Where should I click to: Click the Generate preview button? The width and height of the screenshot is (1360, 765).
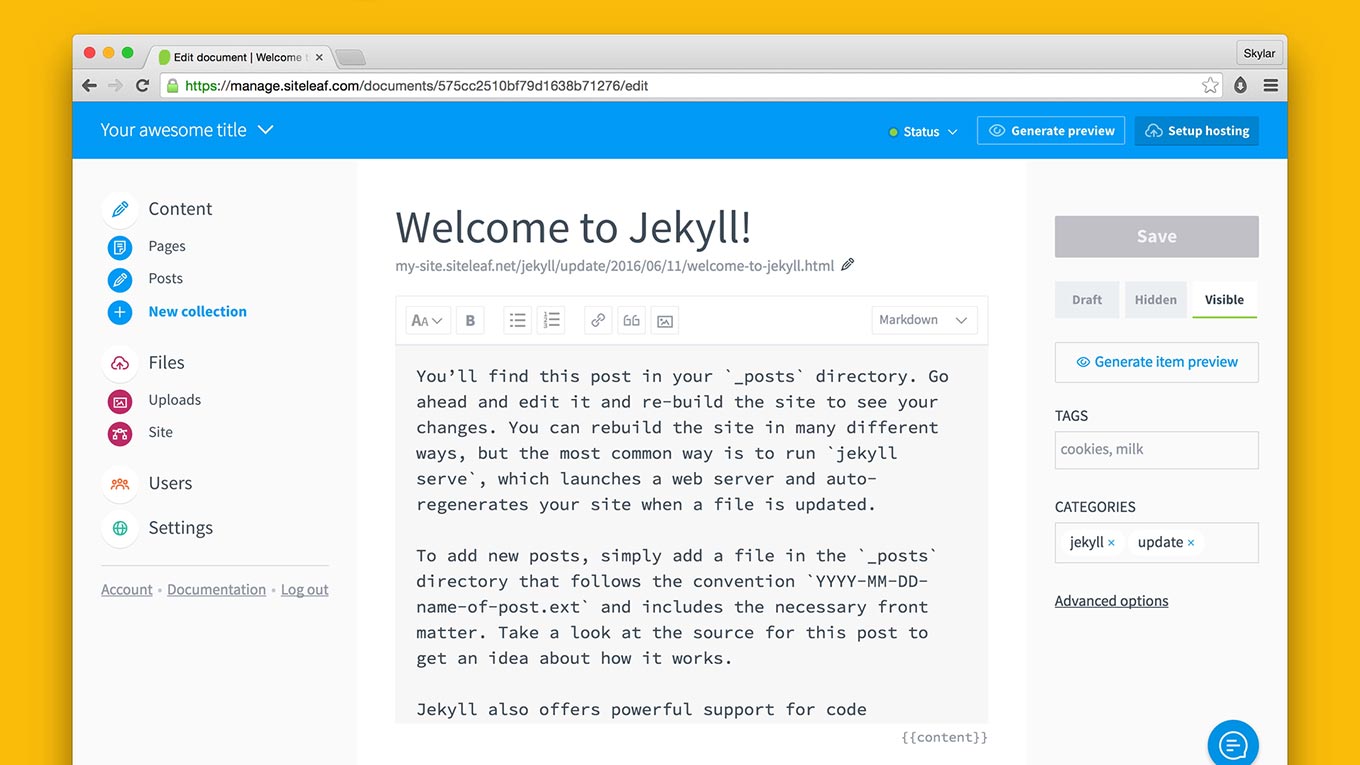pos(1051,131)
